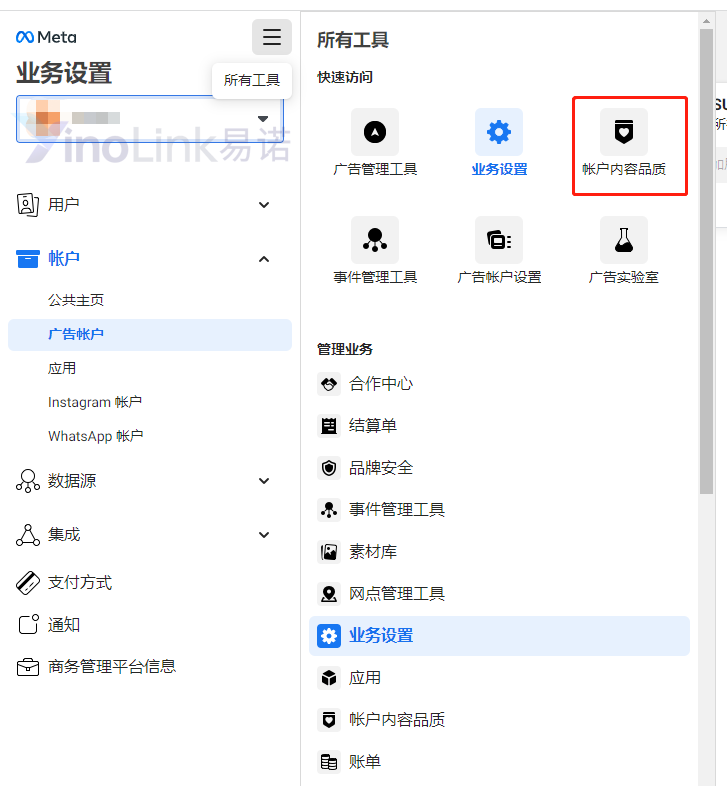Click 用户 label in sidebar
This screenshot has width=727, height=786.
(64, 205)
